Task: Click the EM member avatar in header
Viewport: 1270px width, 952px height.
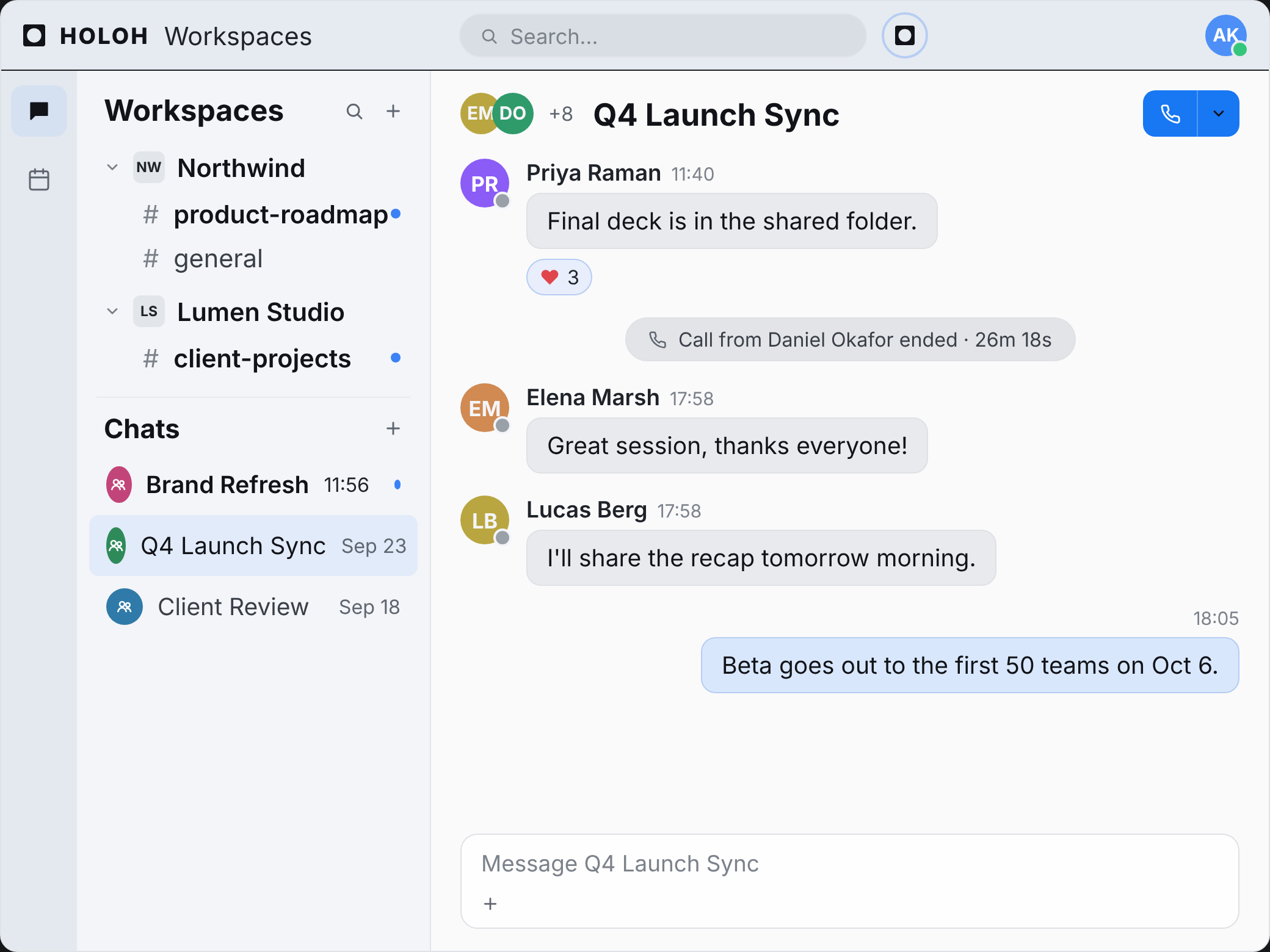Action: (477, 114)
